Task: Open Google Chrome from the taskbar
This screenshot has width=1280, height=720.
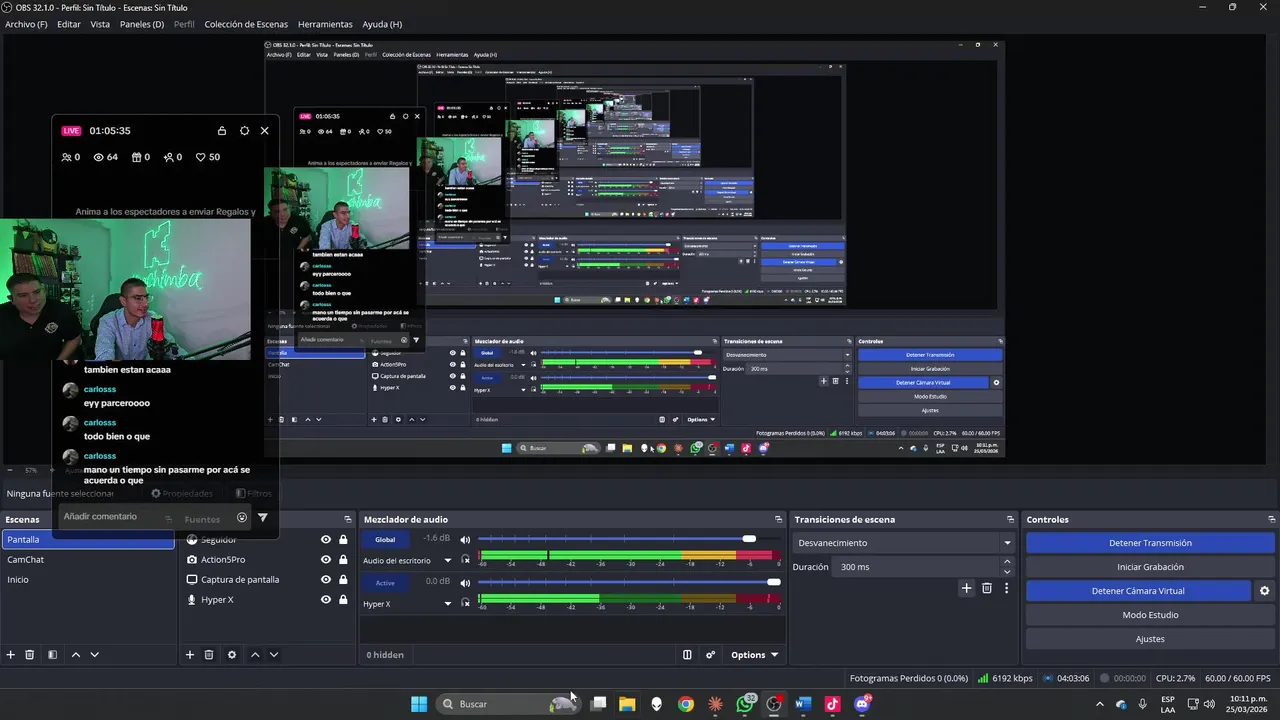Action: coord(685,704)
